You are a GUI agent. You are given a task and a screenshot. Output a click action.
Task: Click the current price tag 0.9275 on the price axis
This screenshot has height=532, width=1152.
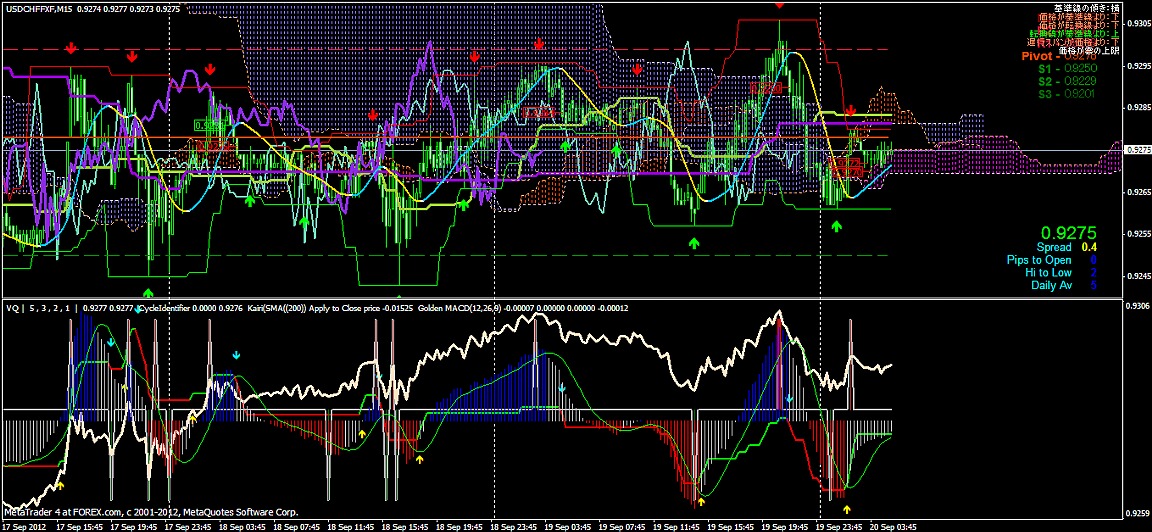coord(1137,149)
